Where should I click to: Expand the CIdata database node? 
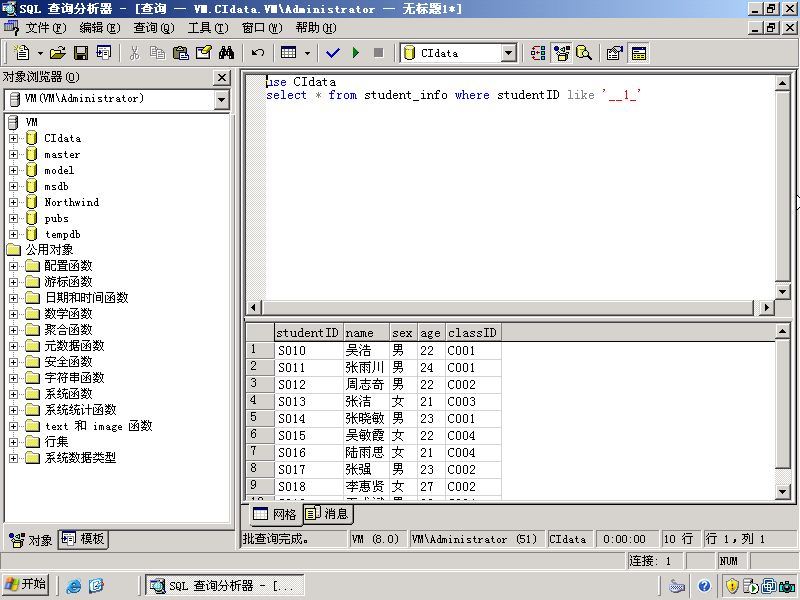[x=14, y=138]
